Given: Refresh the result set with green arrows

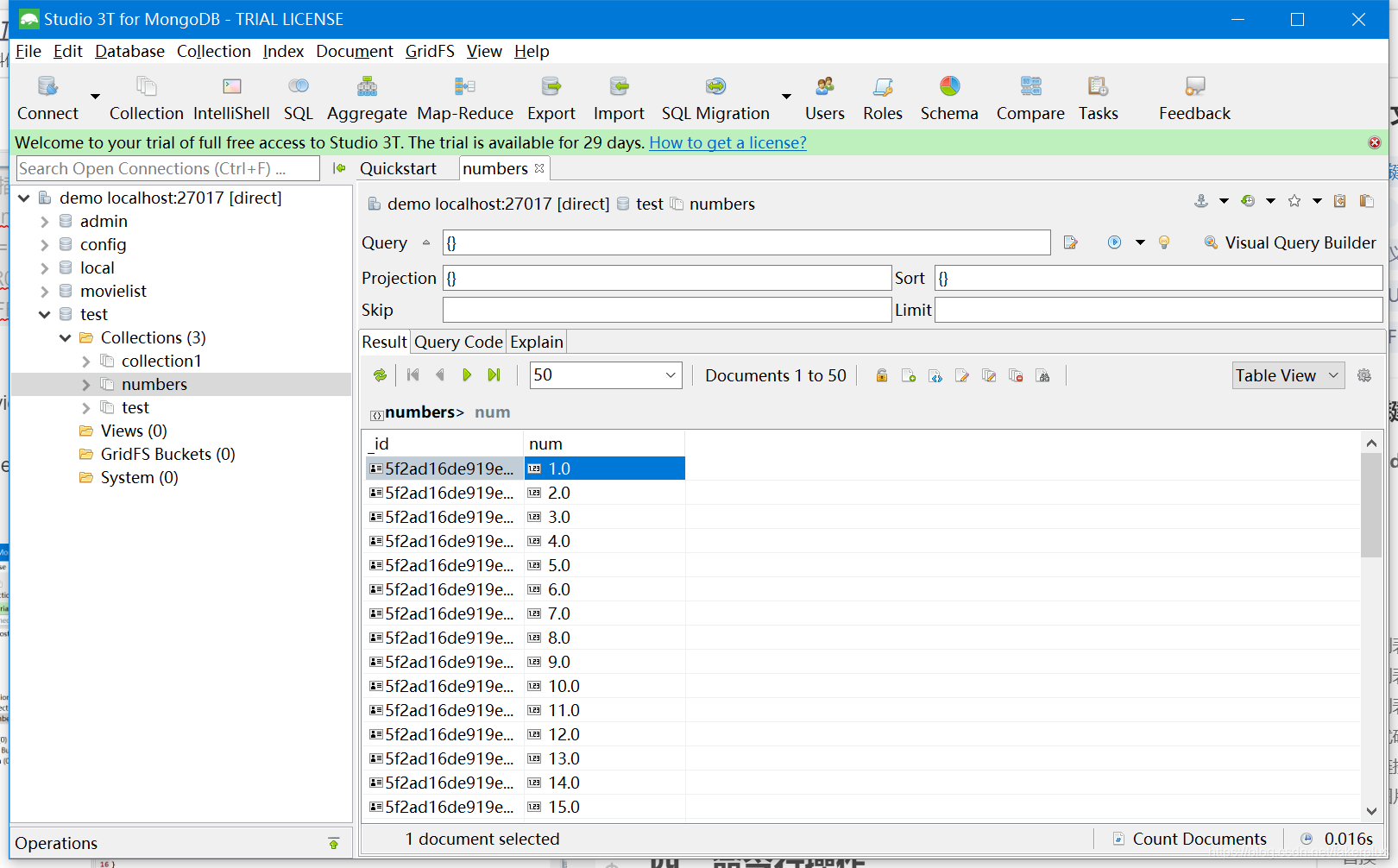Looking at the screenshot, I should point(380,375).
